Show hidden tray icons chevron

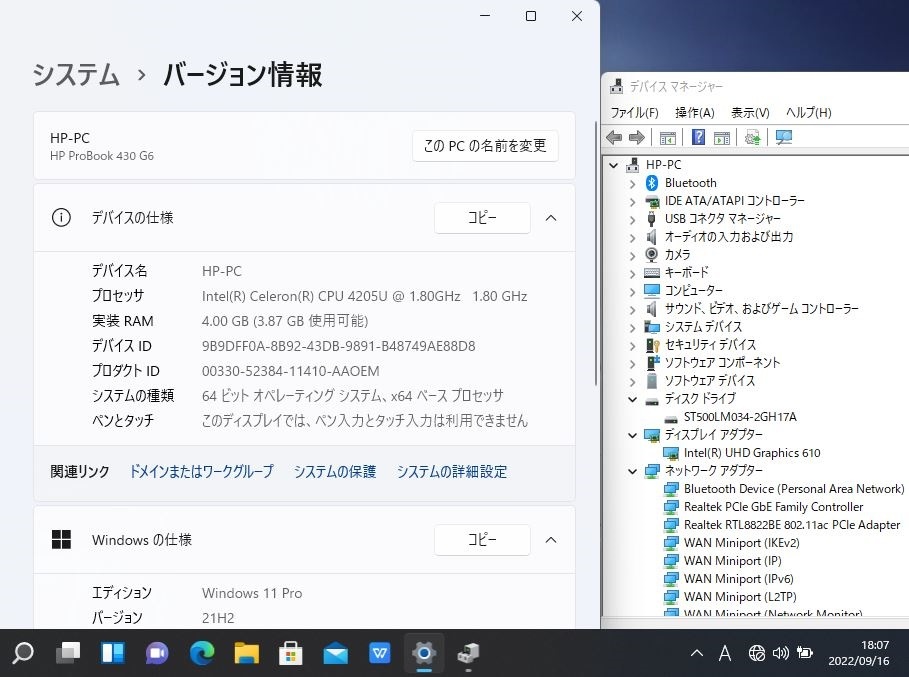click(x=697, y=653)
